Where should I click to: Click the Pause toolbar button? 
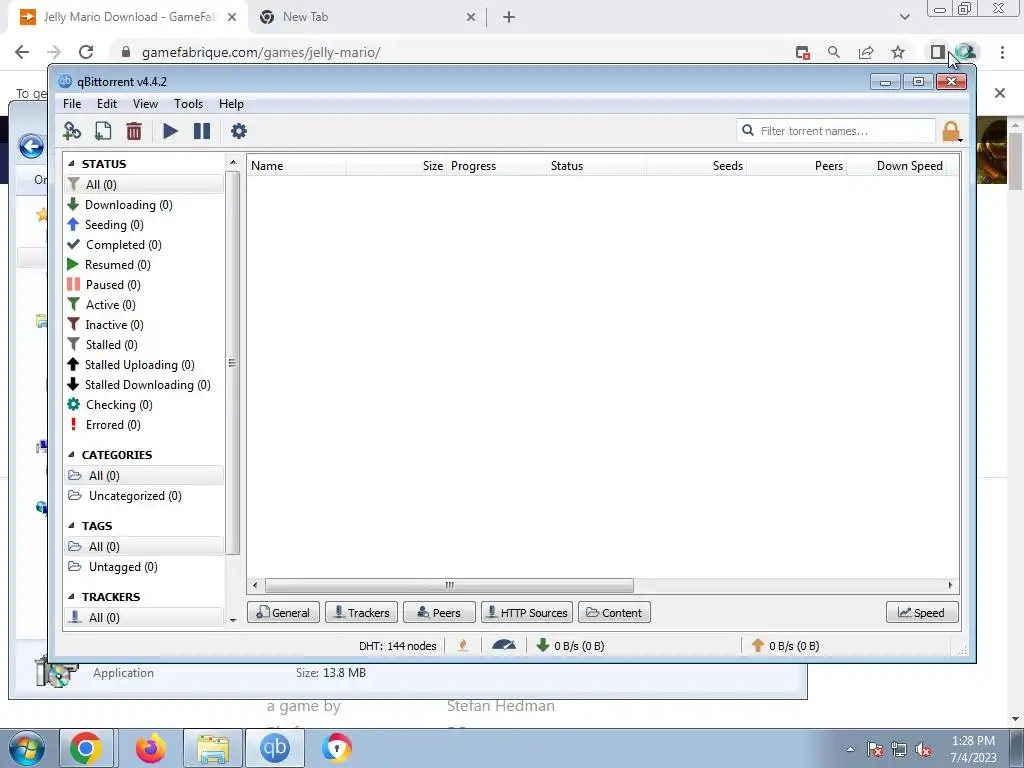click(202, 131)
